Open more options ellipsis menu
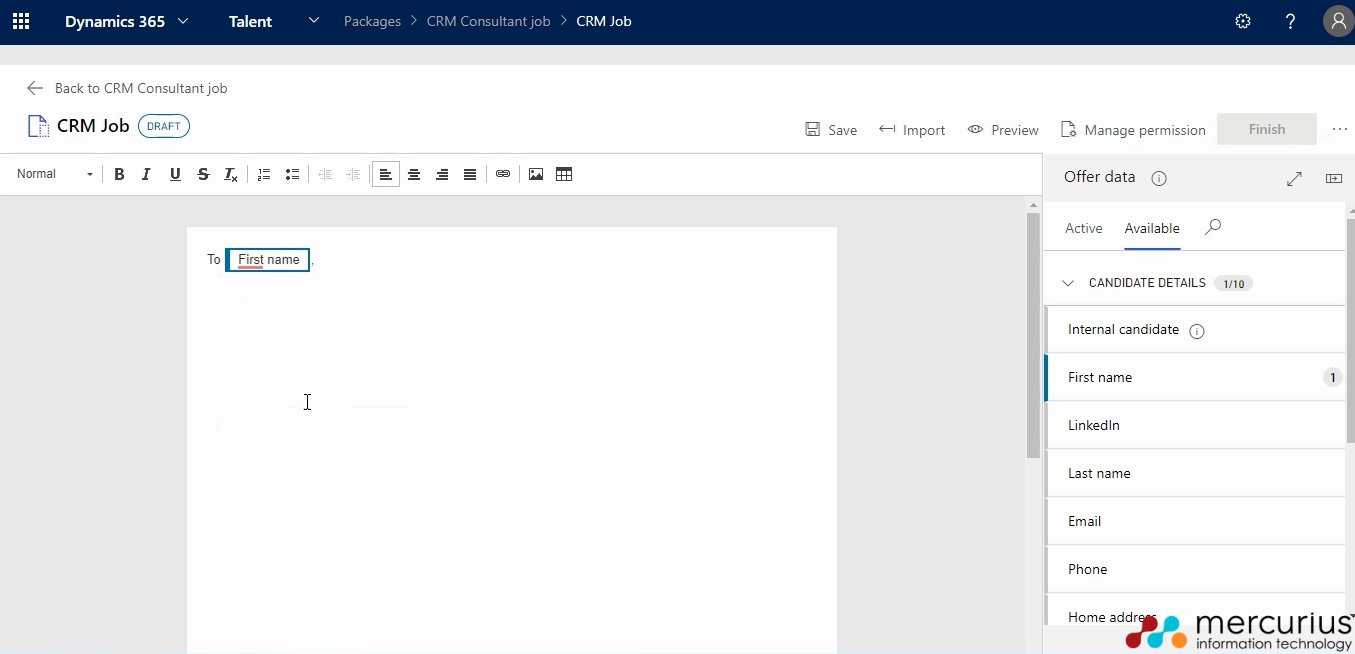The width and height of the screenshot is (1355, 654). (1340, 129)
